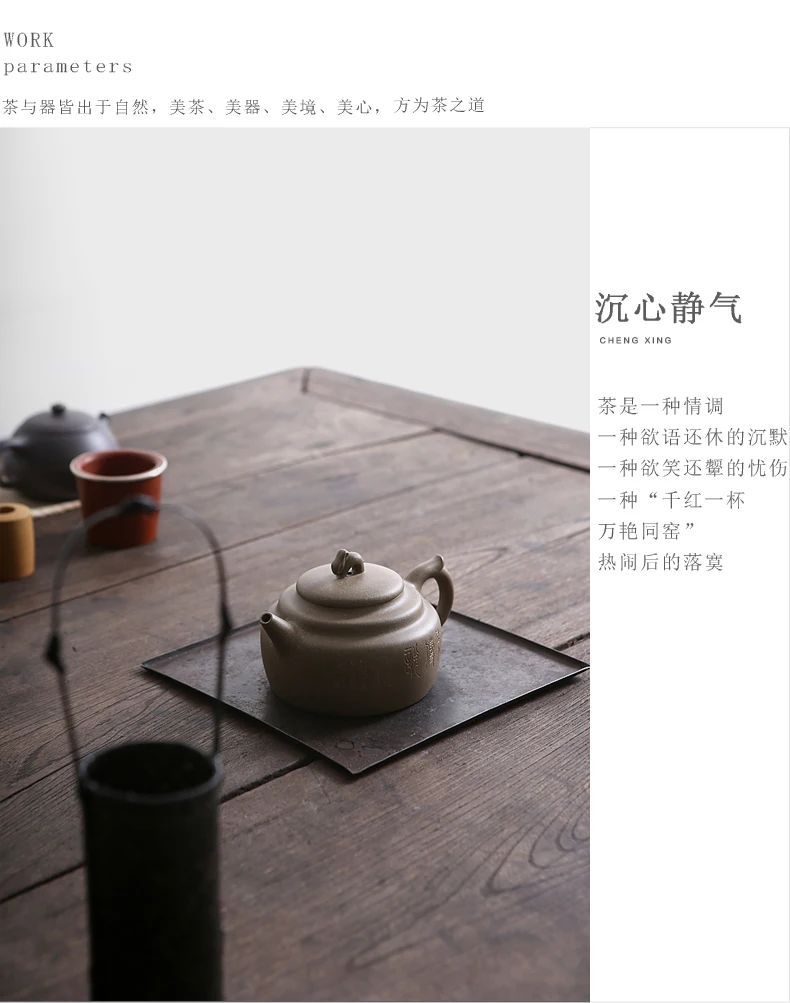Screen dimensions: 790x1003
Task: Click the 万艳同窟 line
Action: [x=647, y=531]
